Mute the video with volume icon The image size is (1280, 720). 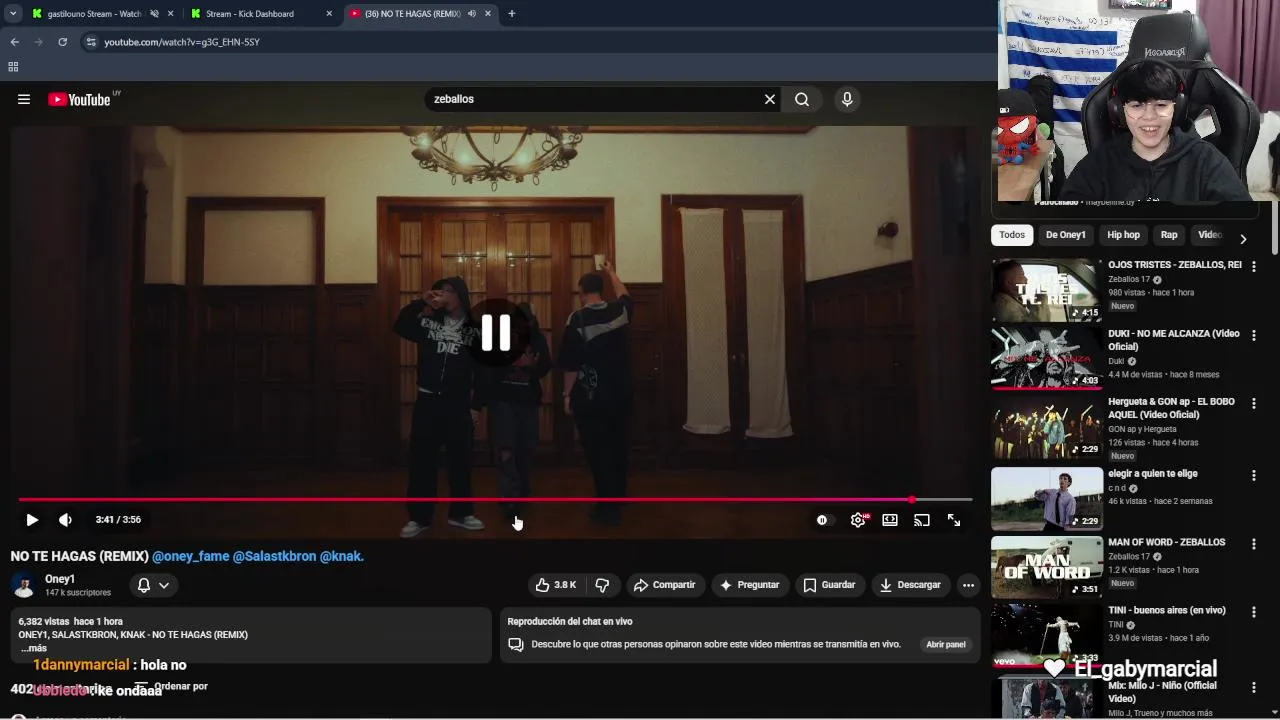[x=66, y=520]
